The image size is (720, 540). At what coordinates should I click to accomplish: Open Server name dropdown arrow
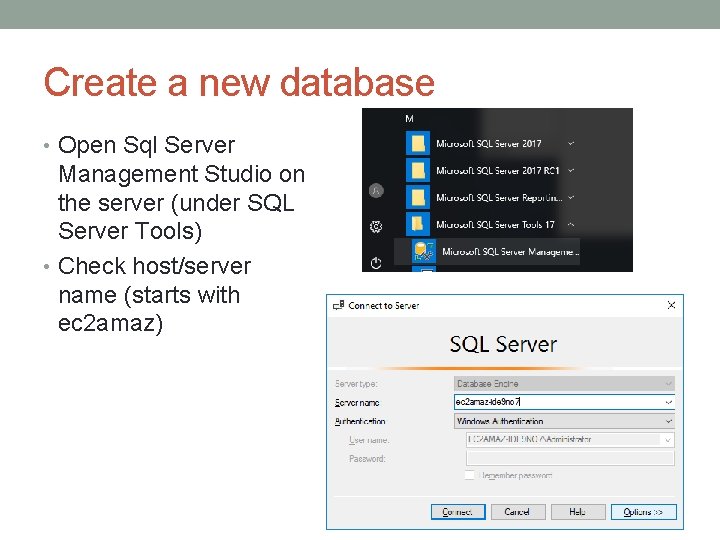pos(669,402)
